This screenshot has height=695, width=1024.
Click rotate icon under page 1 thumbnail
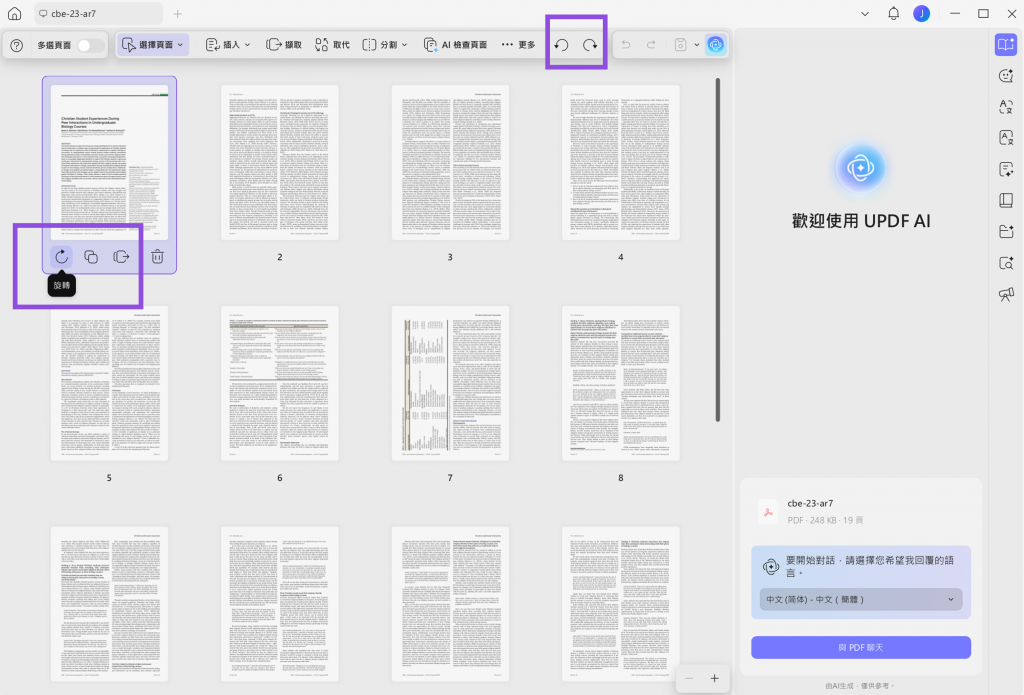[61, 257]
